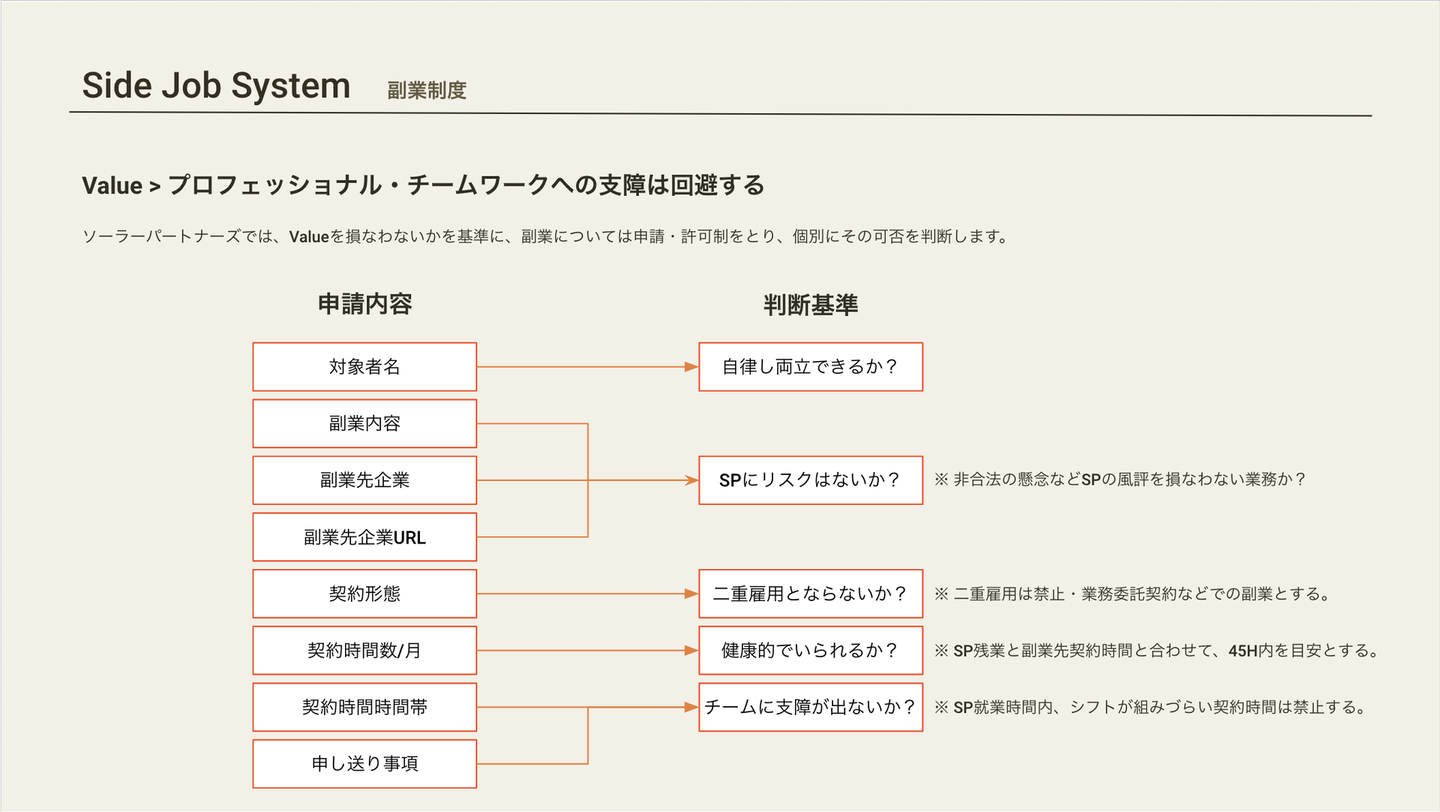Select the 副業先企業URL box
This screenshot has height=812, width=1440.
pyautogui.click(x=364, y=537)
